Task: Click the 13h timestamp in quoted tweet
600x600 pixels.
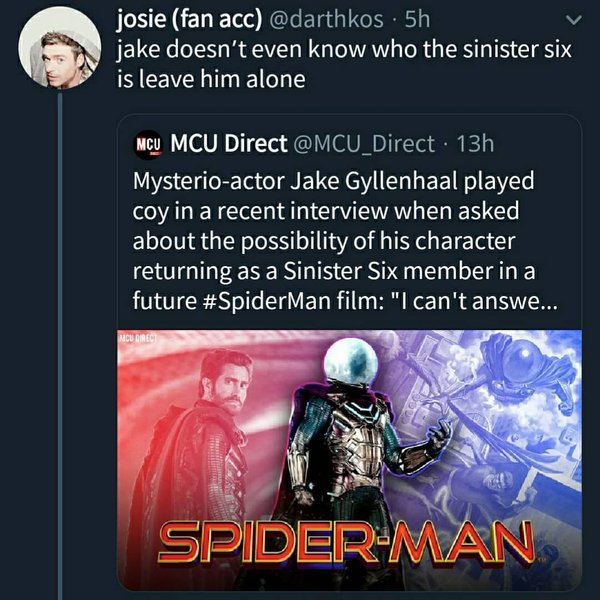Action: pyautogui.click(x=475, y=143)
